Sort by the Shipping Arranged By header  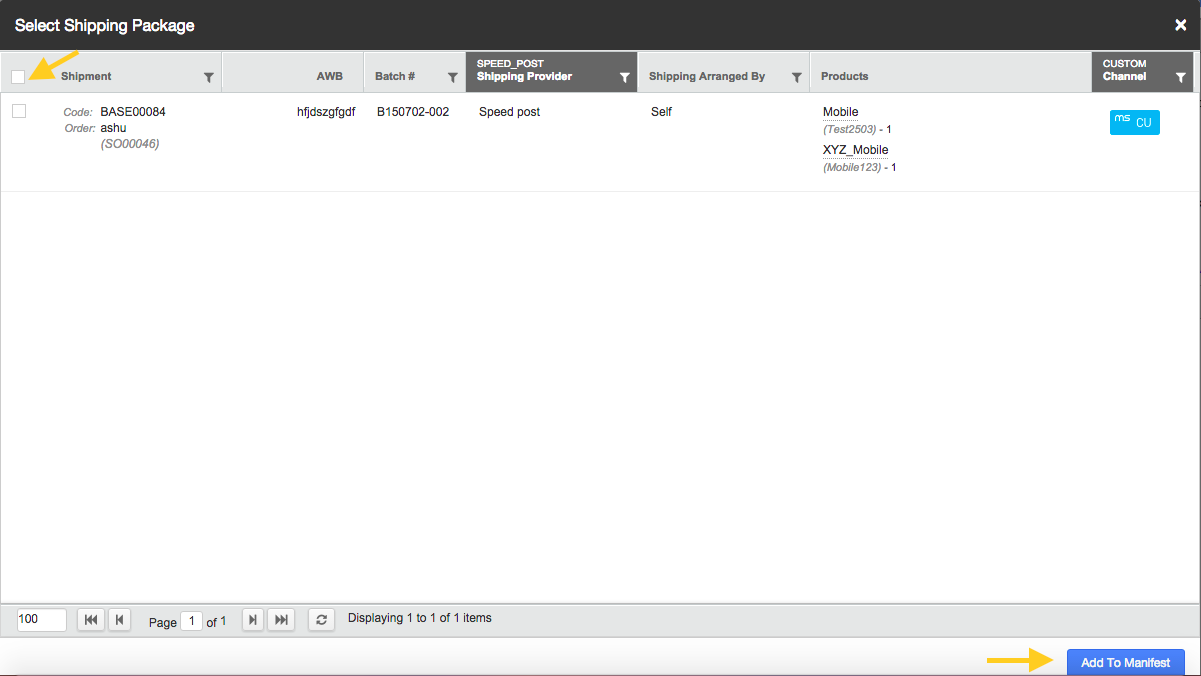(707, 76)
